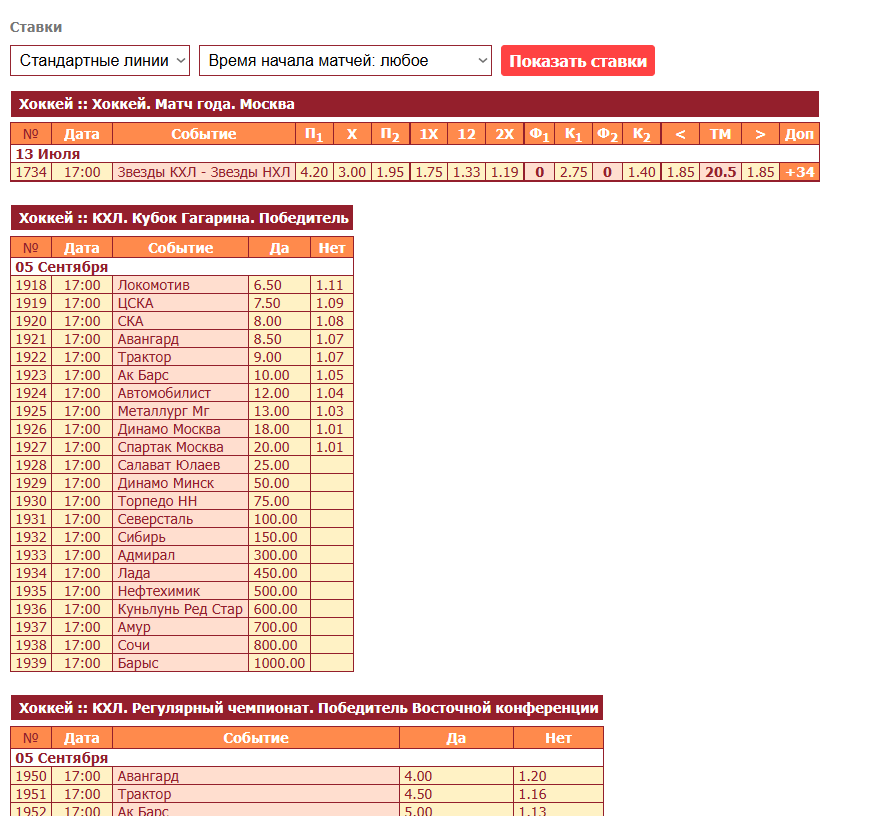The width and height of the screenshot is (877, 816).
Task: Click the Куньлунь Ред Стар team name
Action: [180, 609]
